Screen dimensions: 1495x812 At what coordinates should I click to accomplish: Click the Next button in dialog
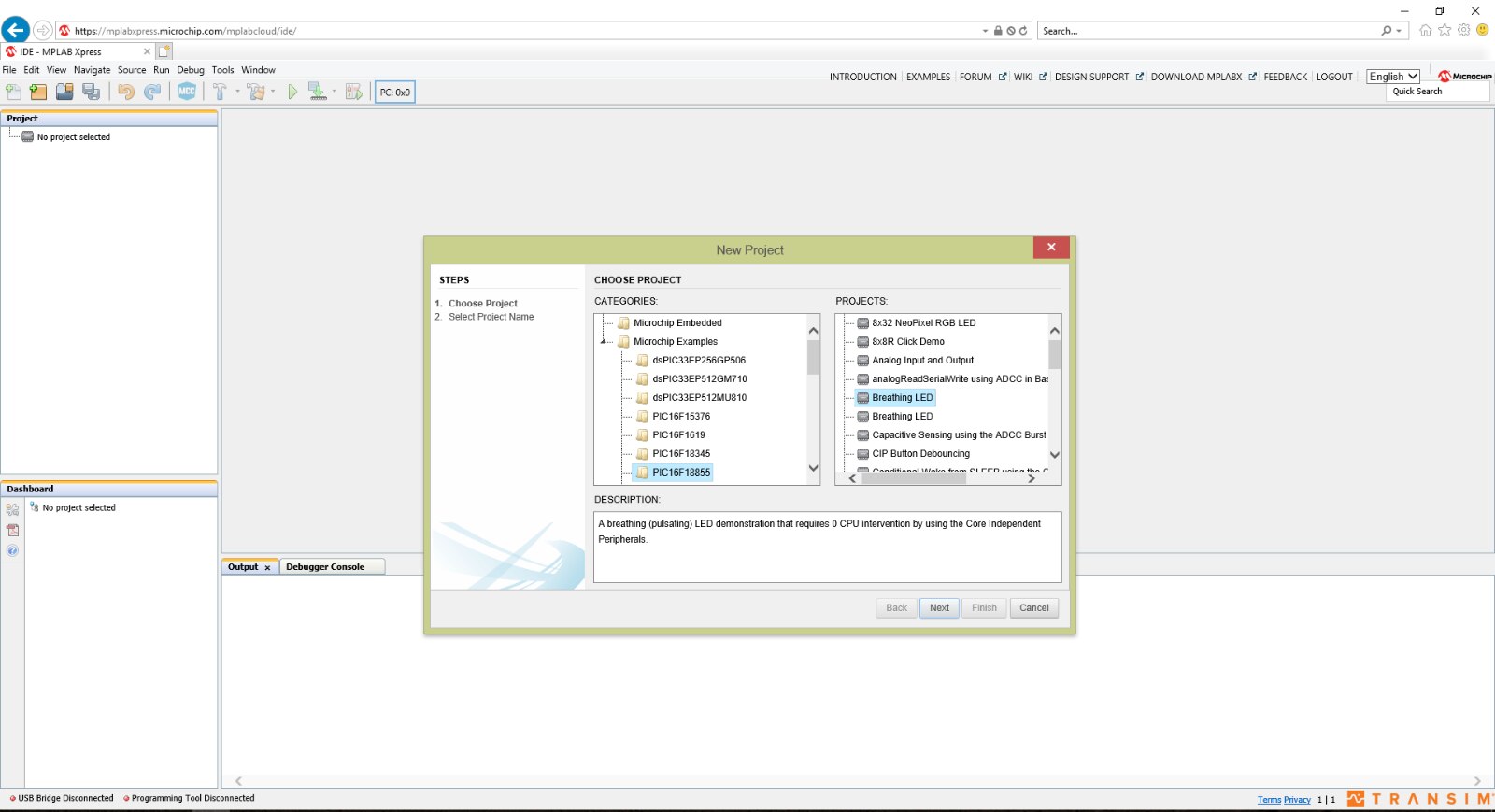pos(939,608)
